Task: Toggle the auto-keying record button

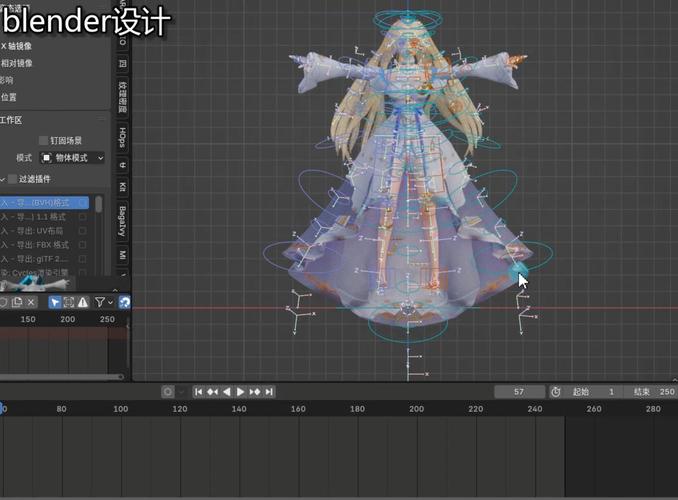Action: 168,392
